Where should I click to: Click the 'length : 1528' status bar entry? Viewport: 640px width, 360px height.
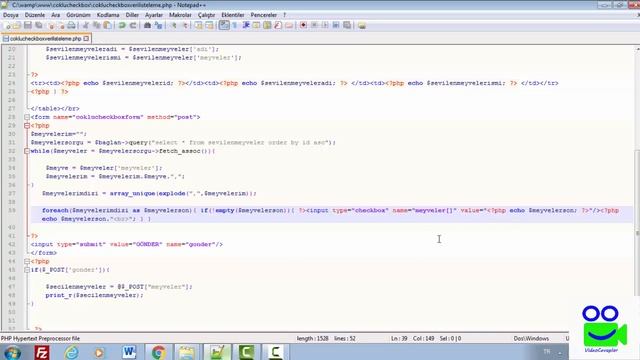pos(312,338)
